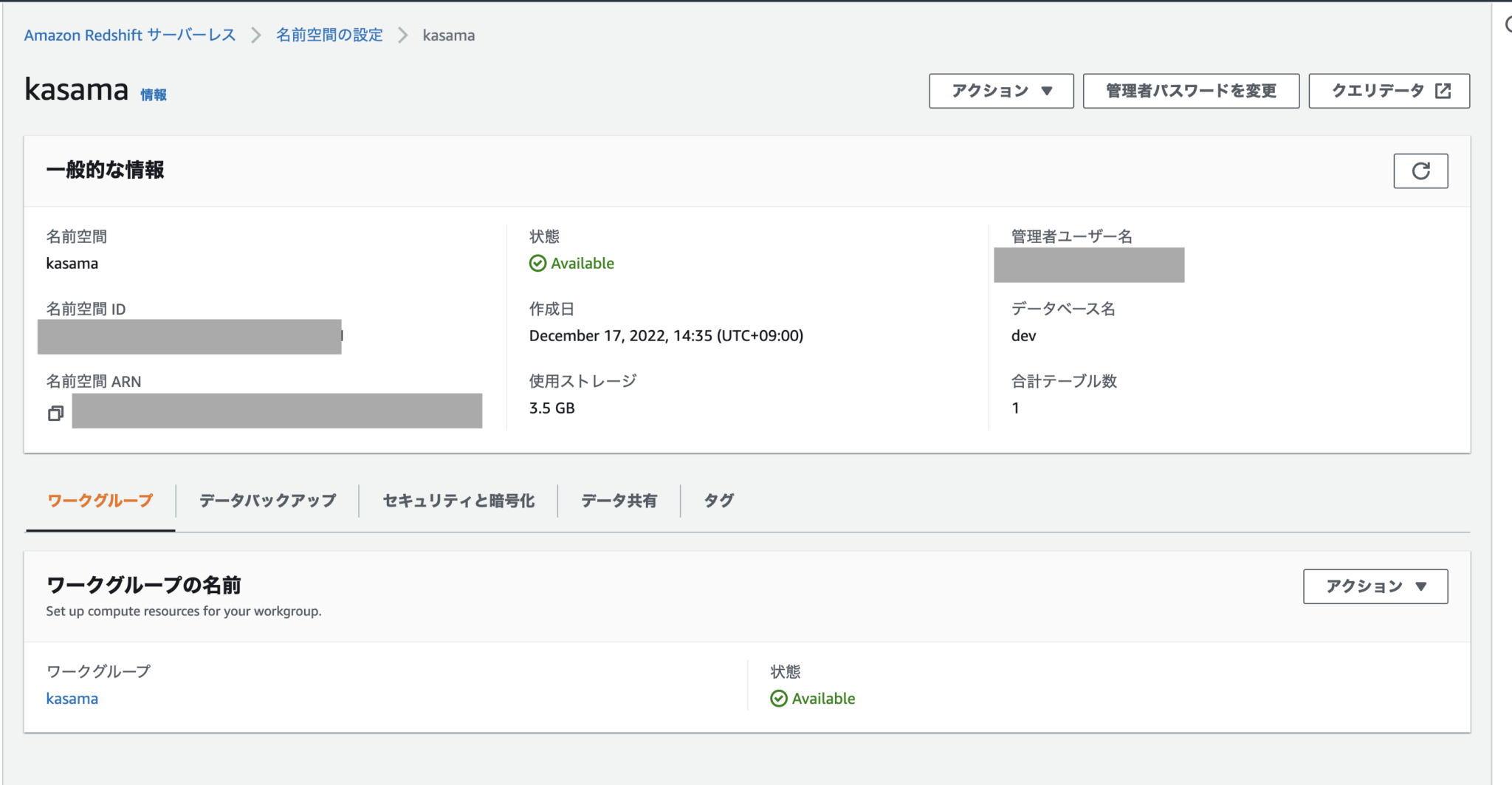
Task: Switch to the データバックアップ tab
Action: (x=267, y=500)
